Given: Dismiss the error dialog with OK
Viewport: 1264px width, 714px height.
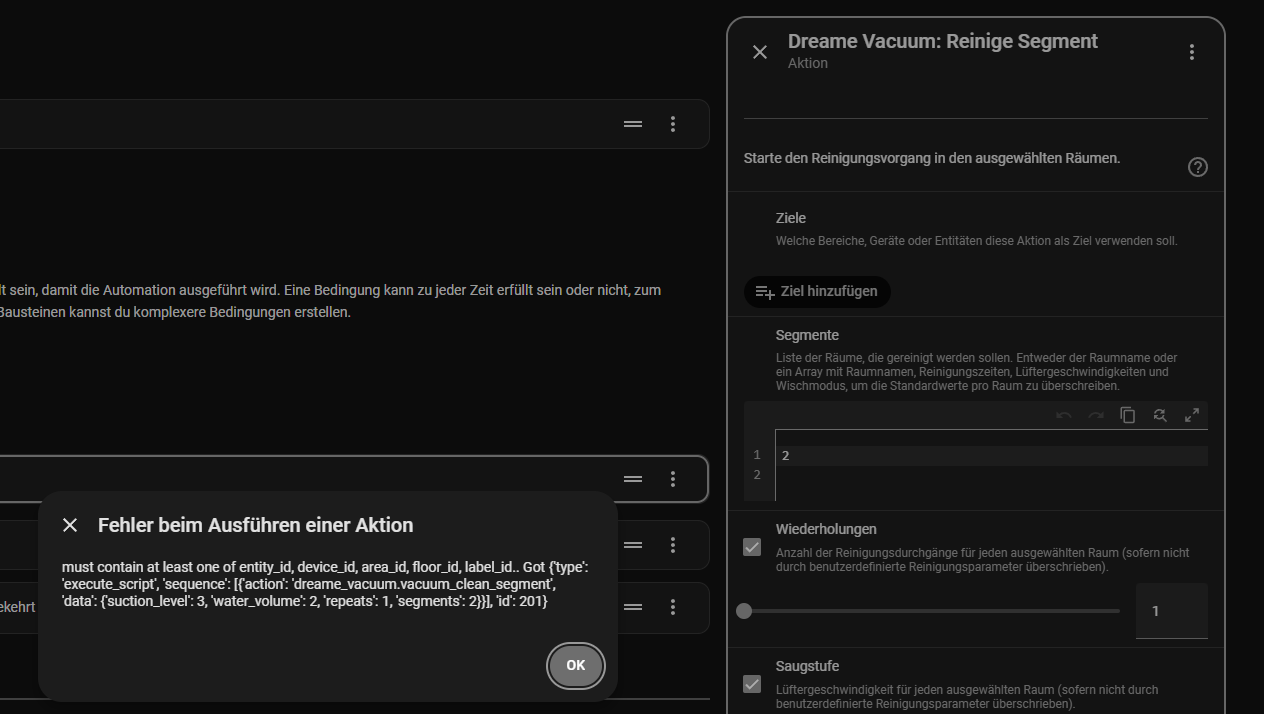Looking at the screenshot, I should [575, 665].
